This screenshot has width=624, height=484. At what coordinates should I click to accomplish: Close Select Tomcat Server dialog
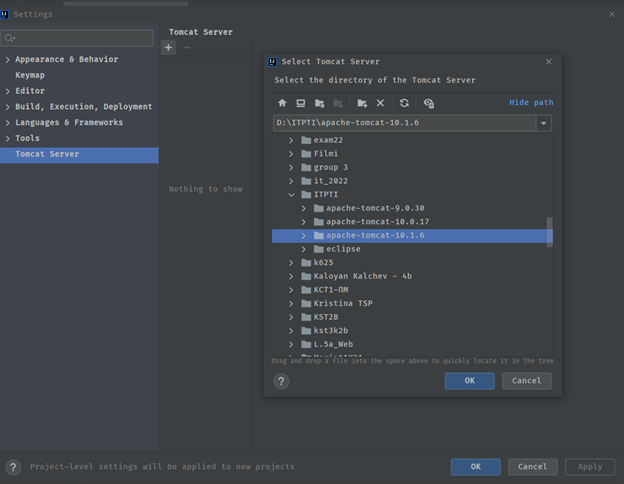coord(549,62)
